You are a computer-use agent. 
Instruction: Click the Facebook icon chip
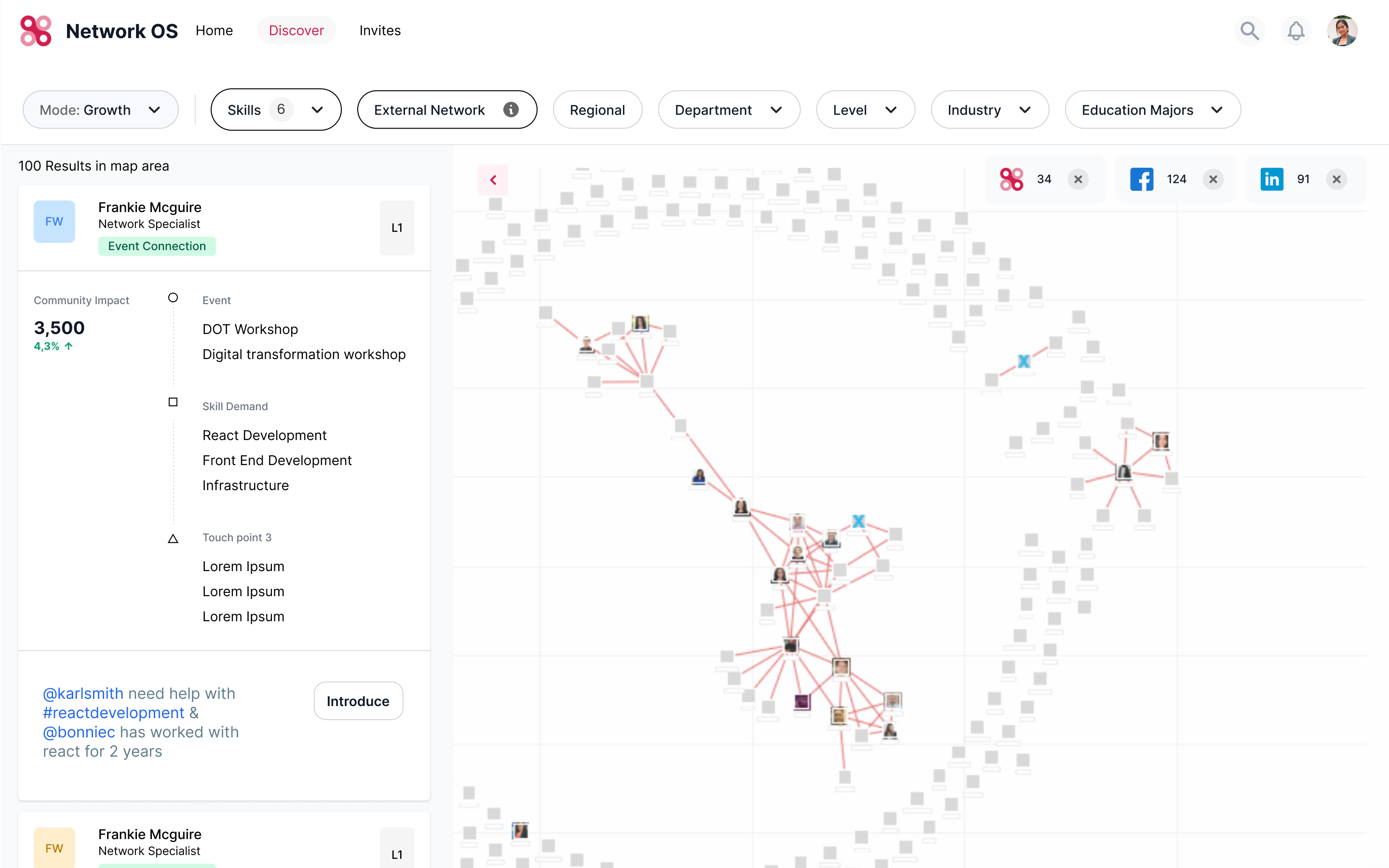pyautogui.click(x=1142, y=179)
